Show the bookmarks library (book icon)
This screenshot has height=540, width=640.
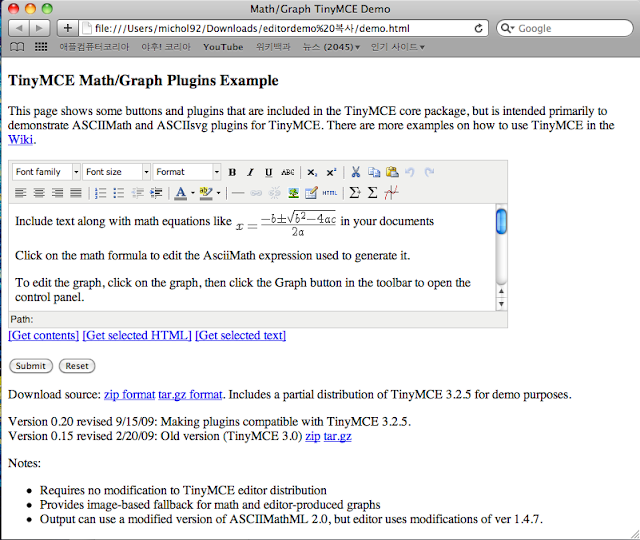point(17,47)
